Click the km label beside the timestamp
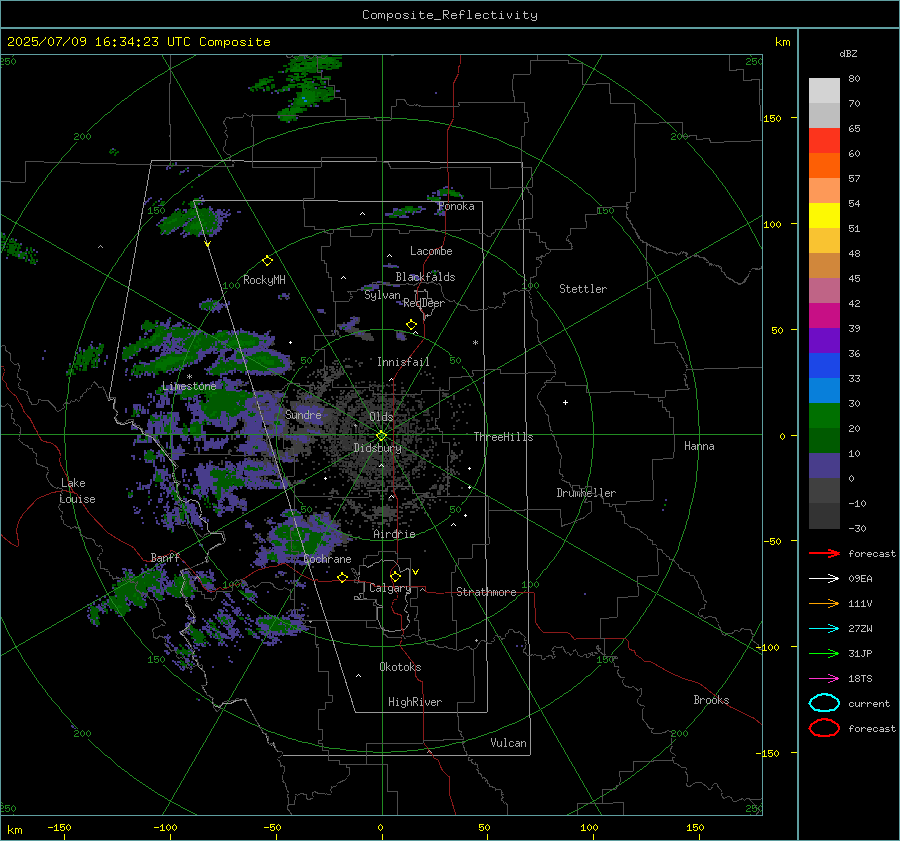Screen dimensions: 900x841 (x=782, y=42)
